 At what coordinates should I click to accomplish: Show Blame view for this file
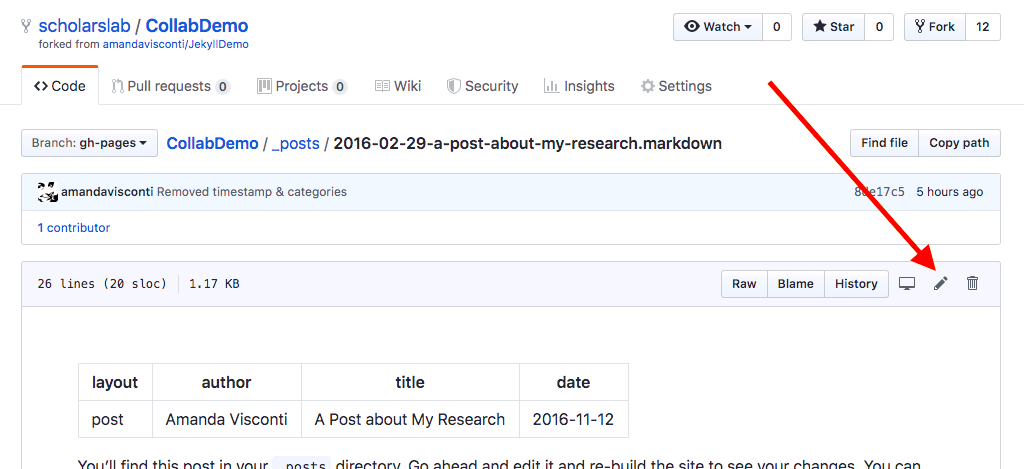(795, 284)
